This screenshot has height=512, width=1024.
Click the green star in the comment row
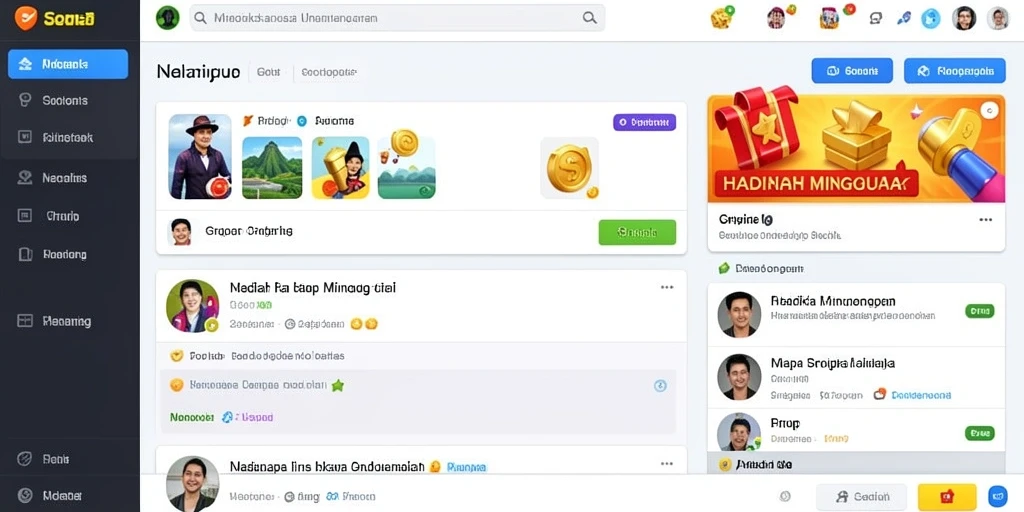[337, 385]
